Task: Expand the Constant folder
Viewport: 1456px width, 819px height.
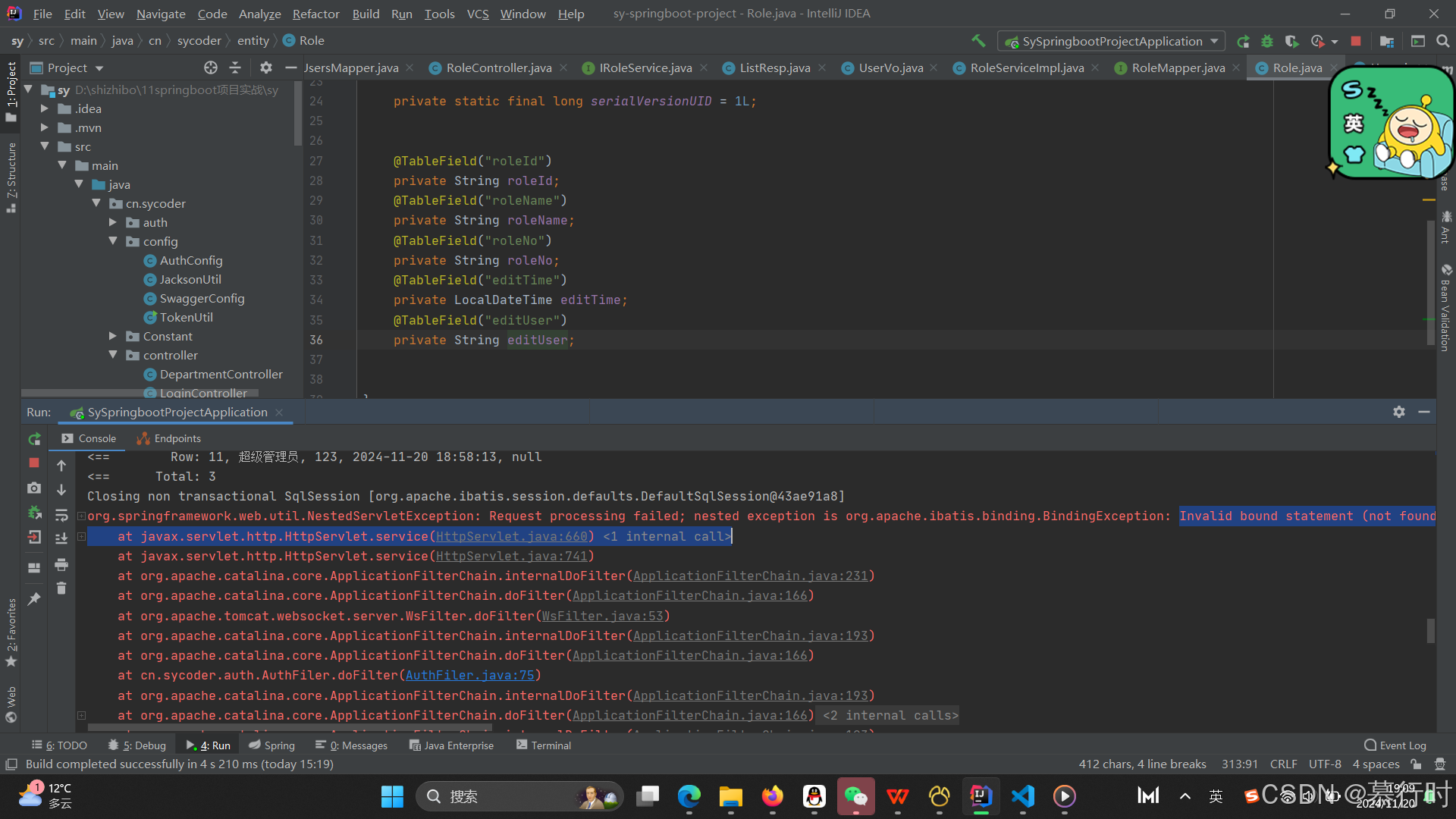Action: point(114,336)
